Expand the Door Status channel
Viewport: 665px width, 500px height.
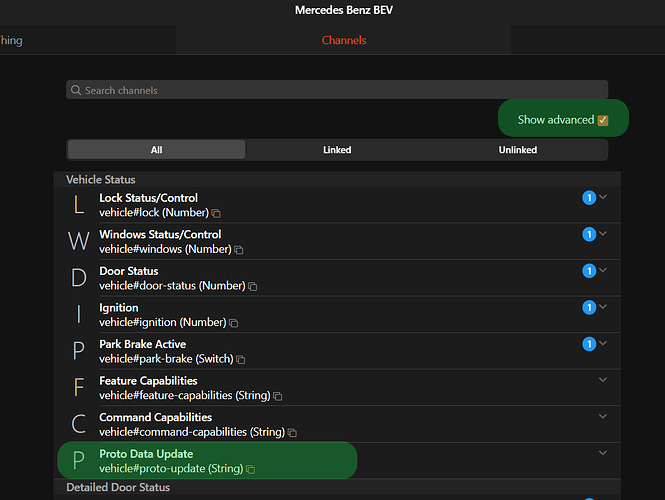point(603,270)
